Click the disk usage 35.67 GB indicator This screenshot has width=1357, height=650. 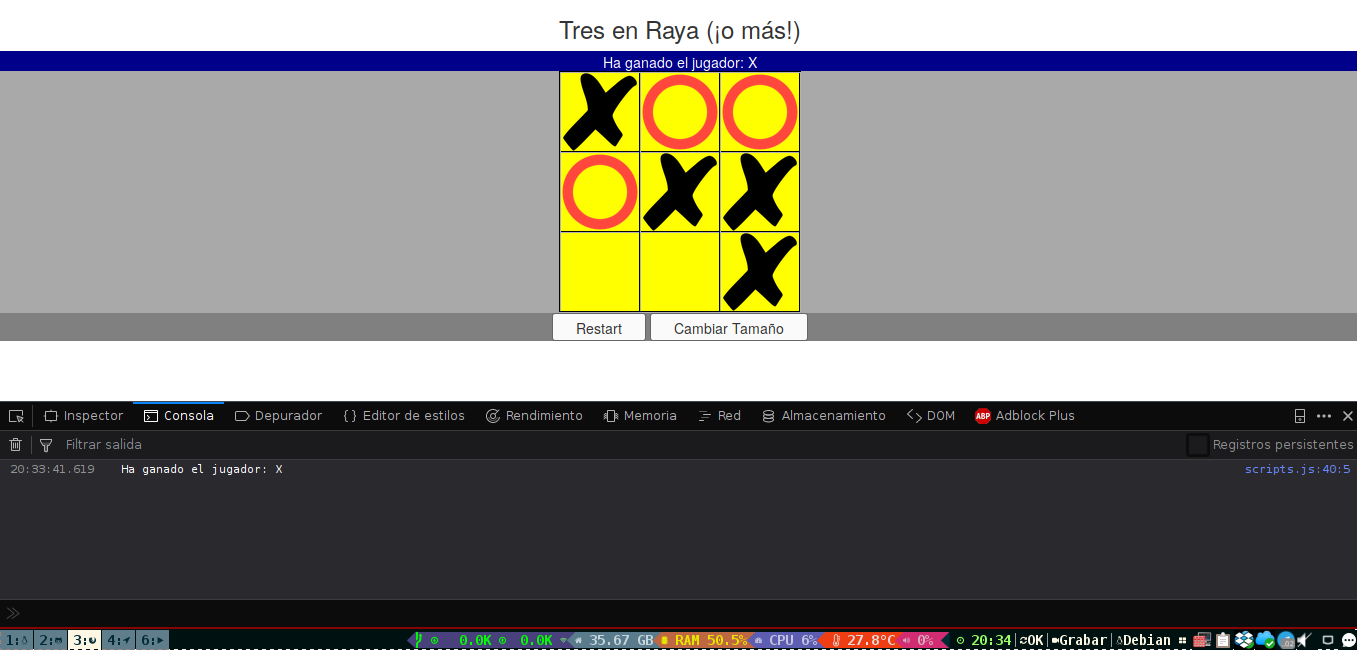point(613,640)
